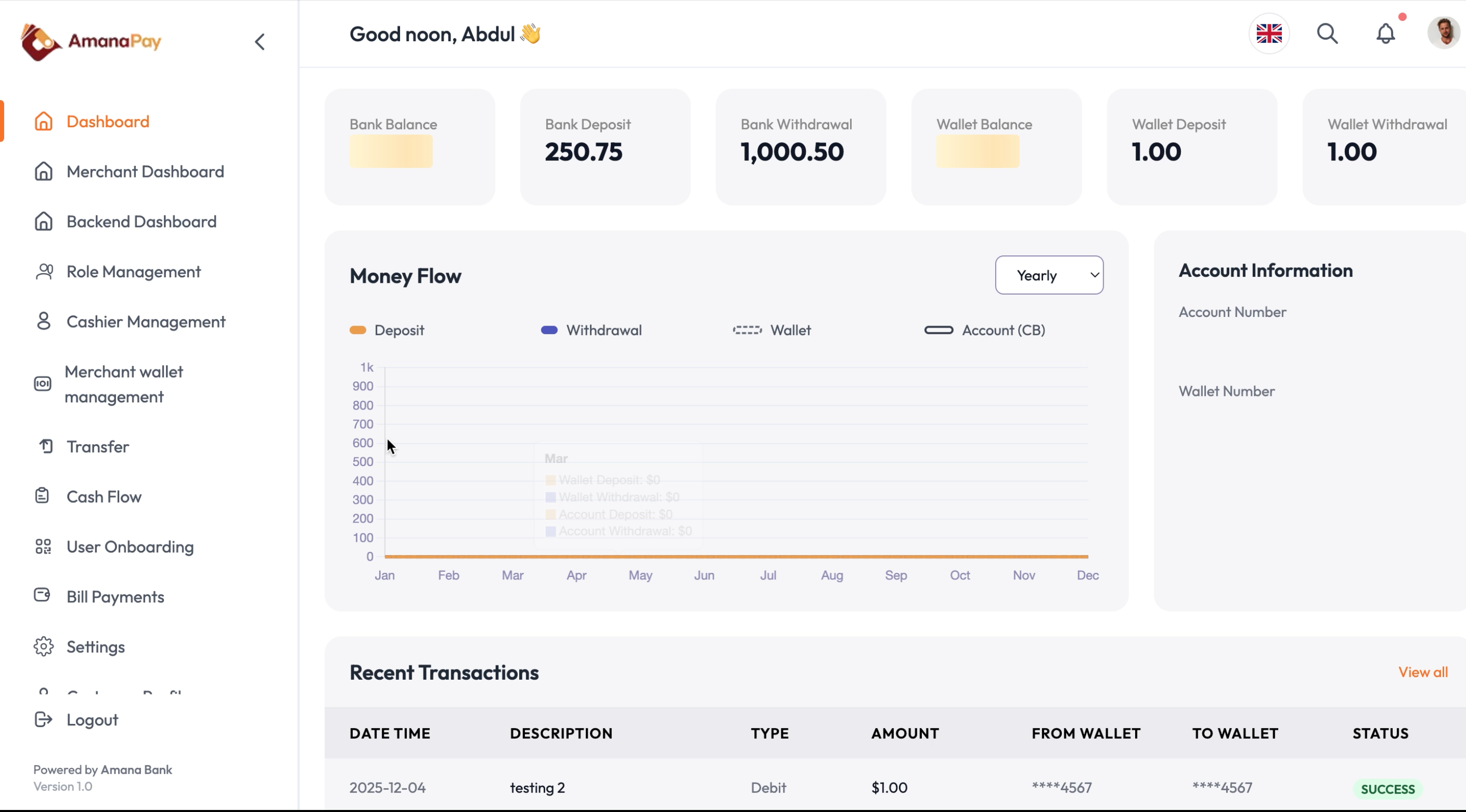1466x812 pixels.
Task: Open the Yearly period dropdown
Action: (x=1049, y=275)
